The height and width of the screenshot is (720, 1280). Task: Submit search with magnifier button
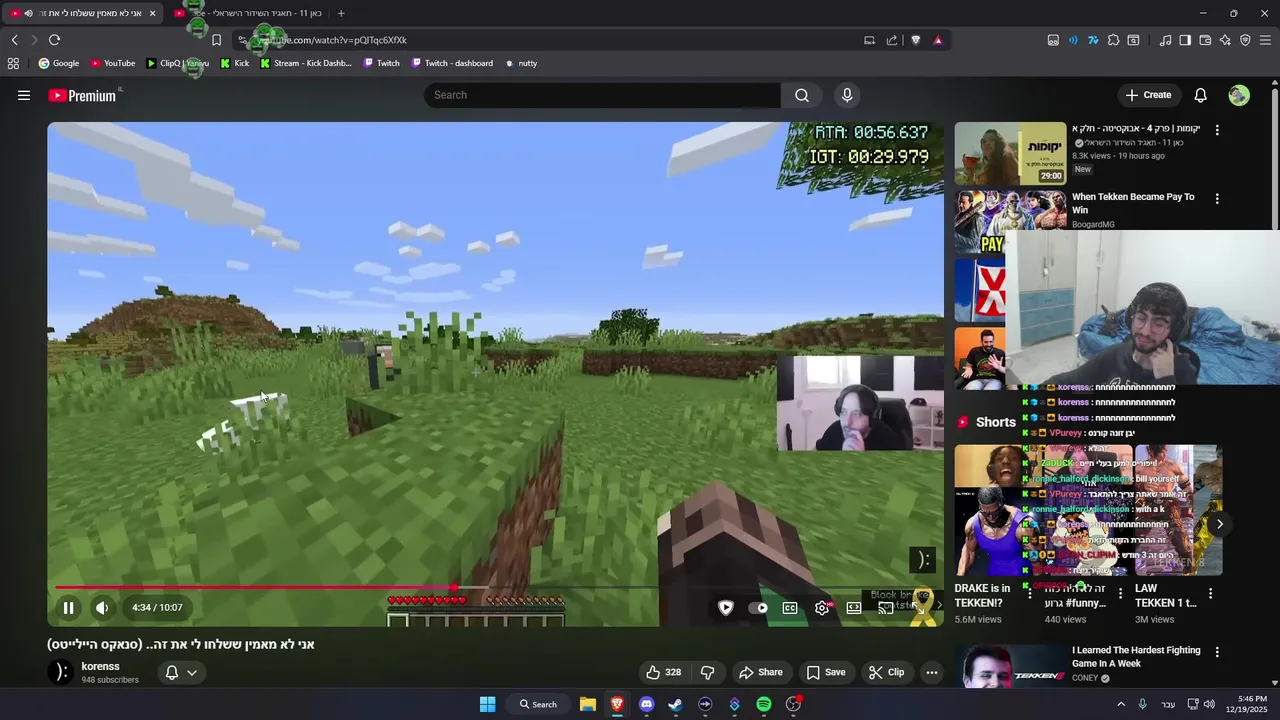tap(802, 95)
